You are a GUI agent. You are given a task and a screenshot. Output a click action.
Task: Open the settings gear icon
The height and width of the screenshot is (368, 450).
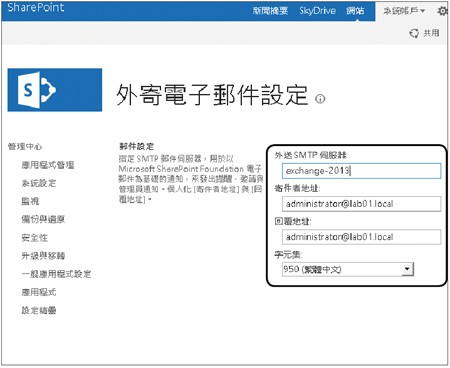(x=442, y=11)
